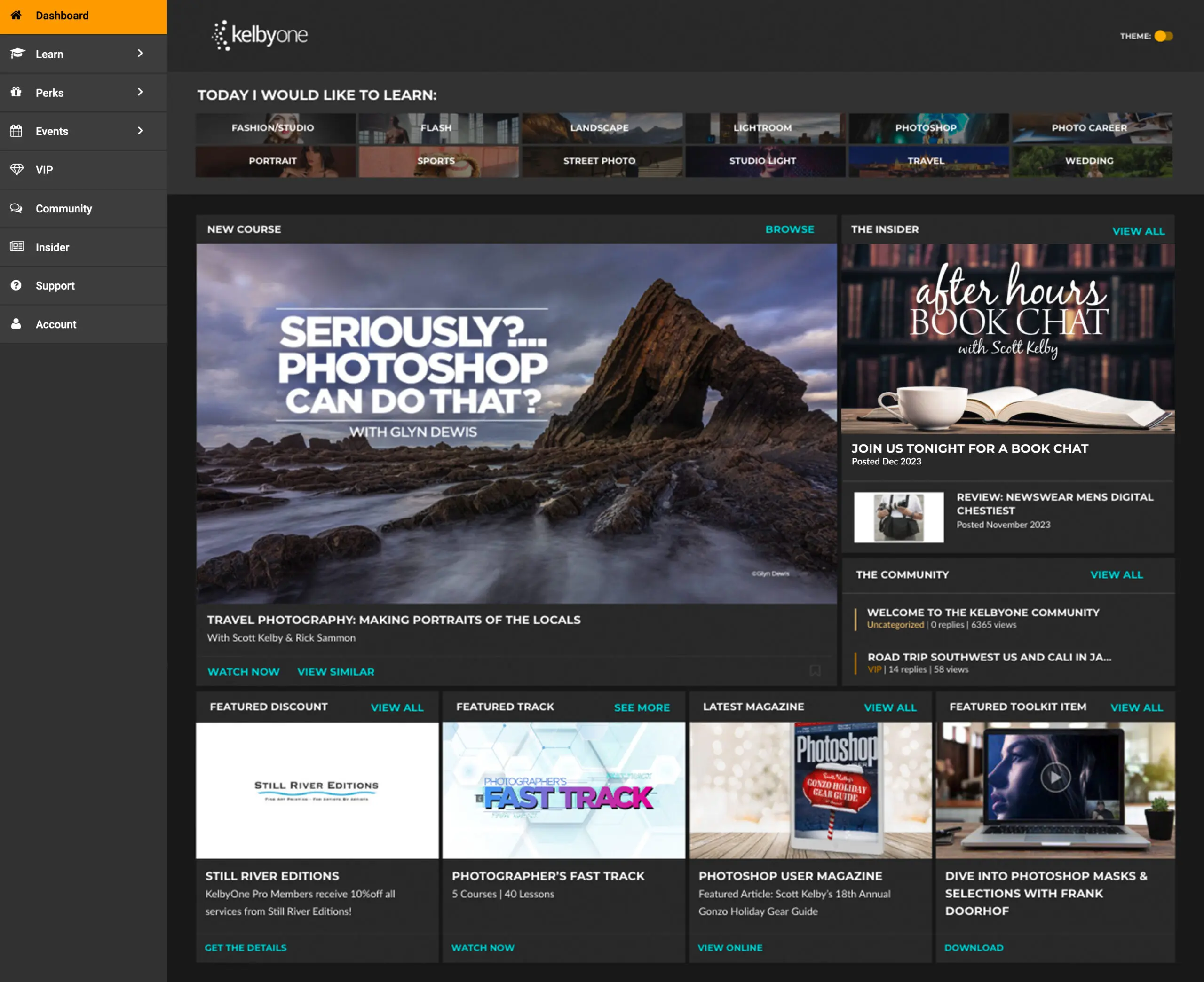The height and width of the screenshot is (982, 1204).
Task: Open Review: Newswear Mens Digital Chestiest post
Action: tap(1054, 503)
